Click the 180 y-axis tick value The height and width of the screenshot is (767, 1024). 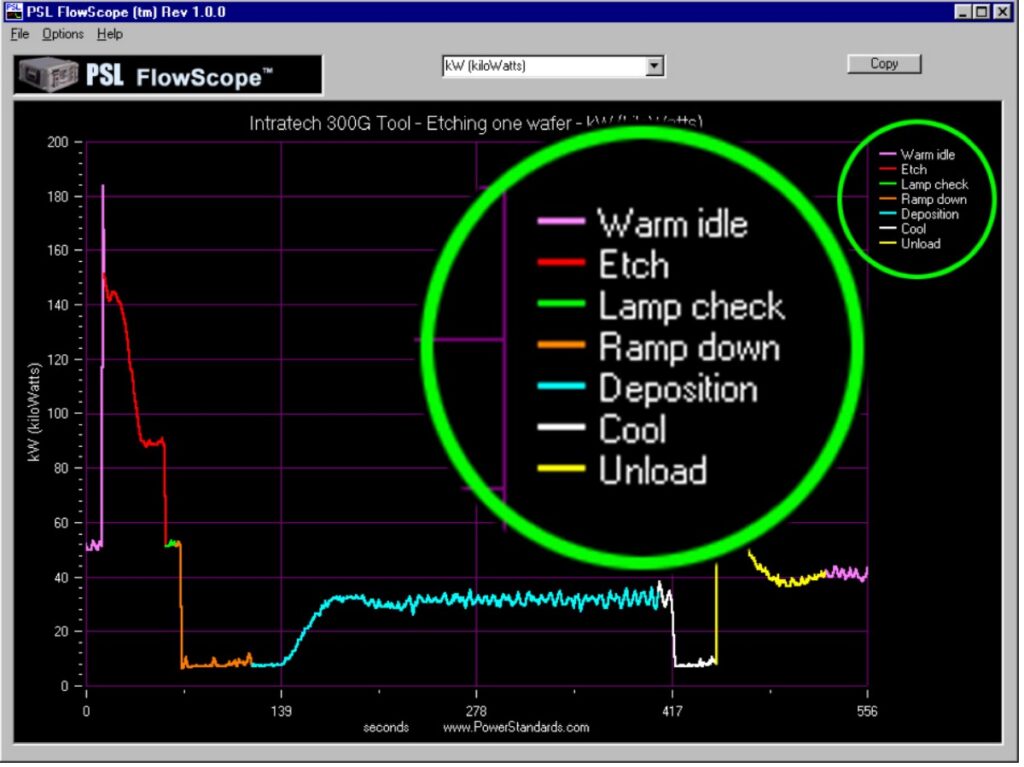pyautogui.click(x=58, y=197)
